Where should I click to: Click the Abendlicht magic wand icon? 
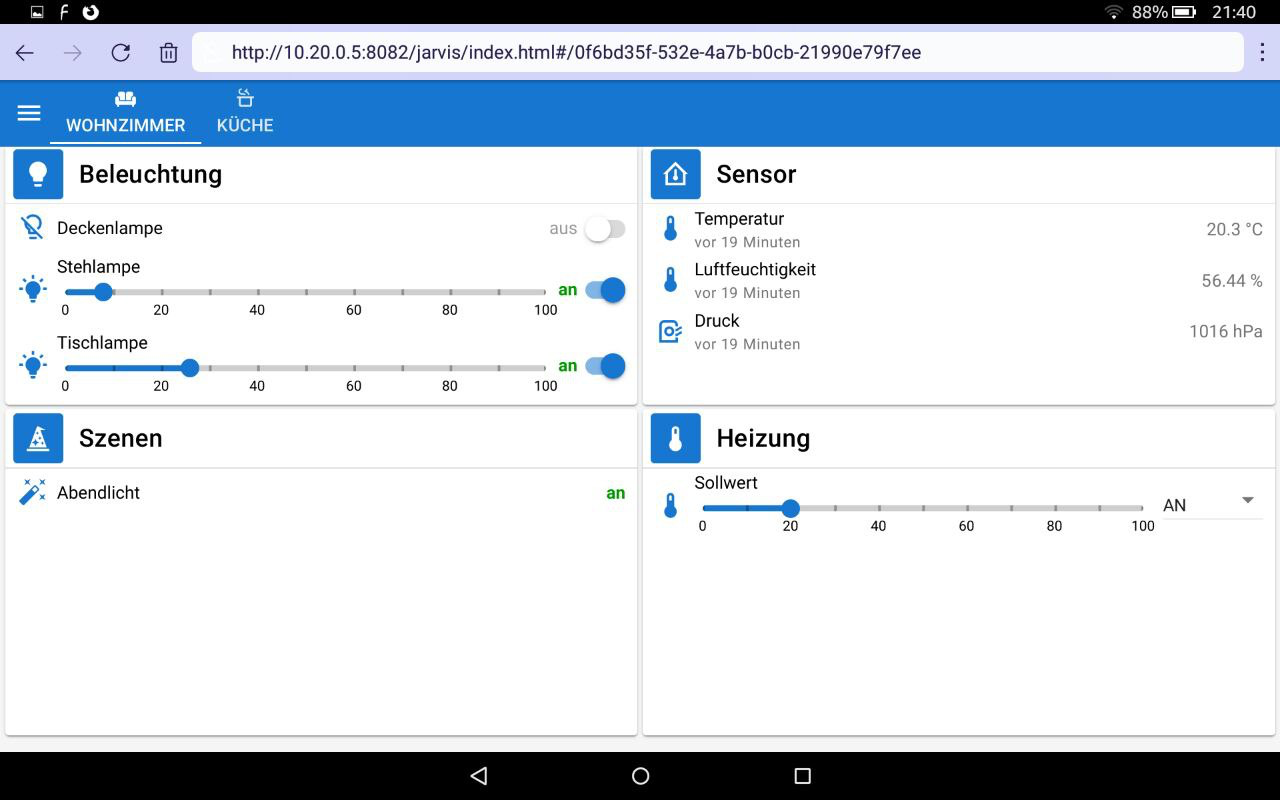pos(32,492)
